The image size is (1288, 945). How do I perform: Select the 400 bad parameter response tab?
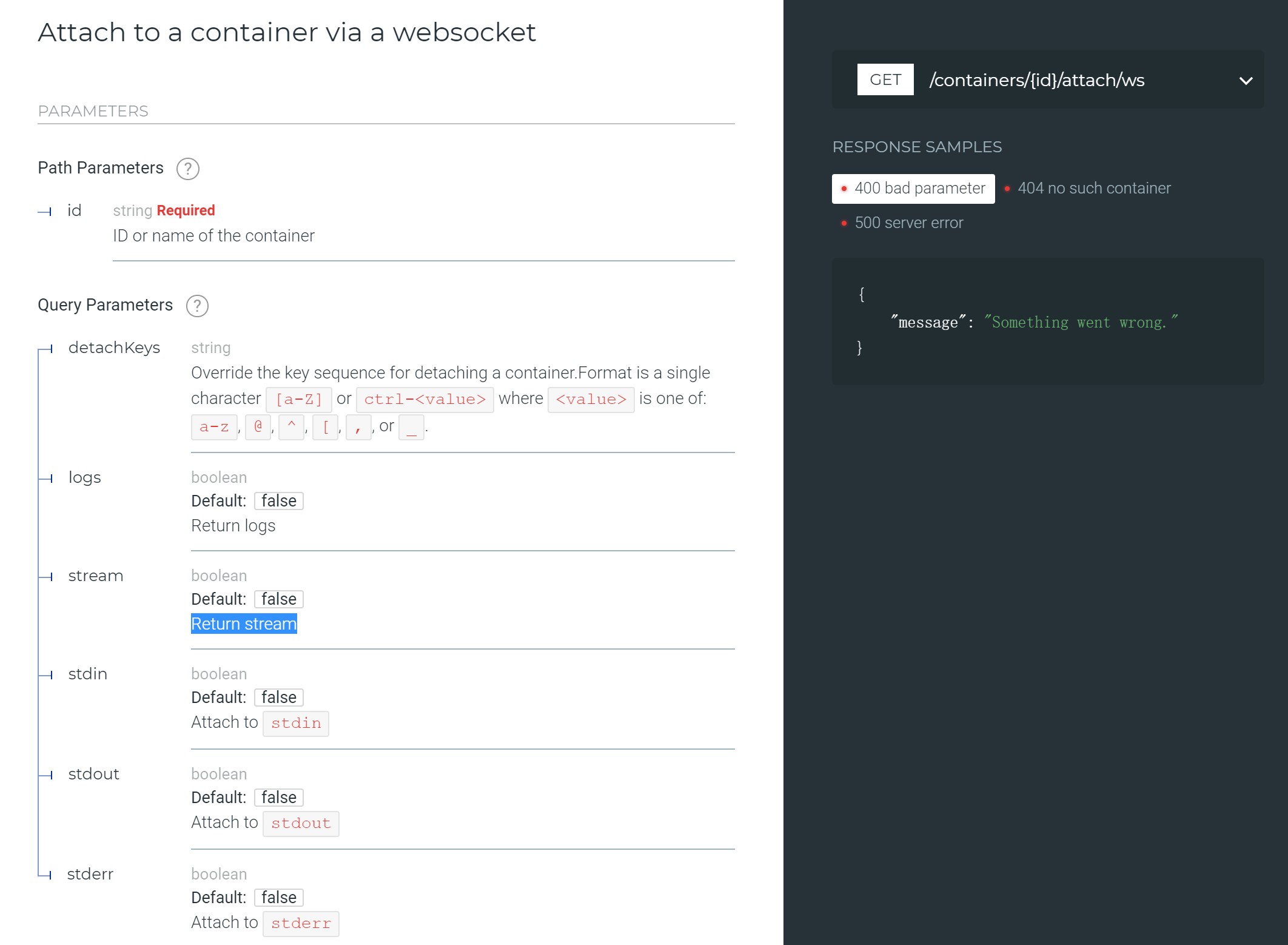(913, 189)
